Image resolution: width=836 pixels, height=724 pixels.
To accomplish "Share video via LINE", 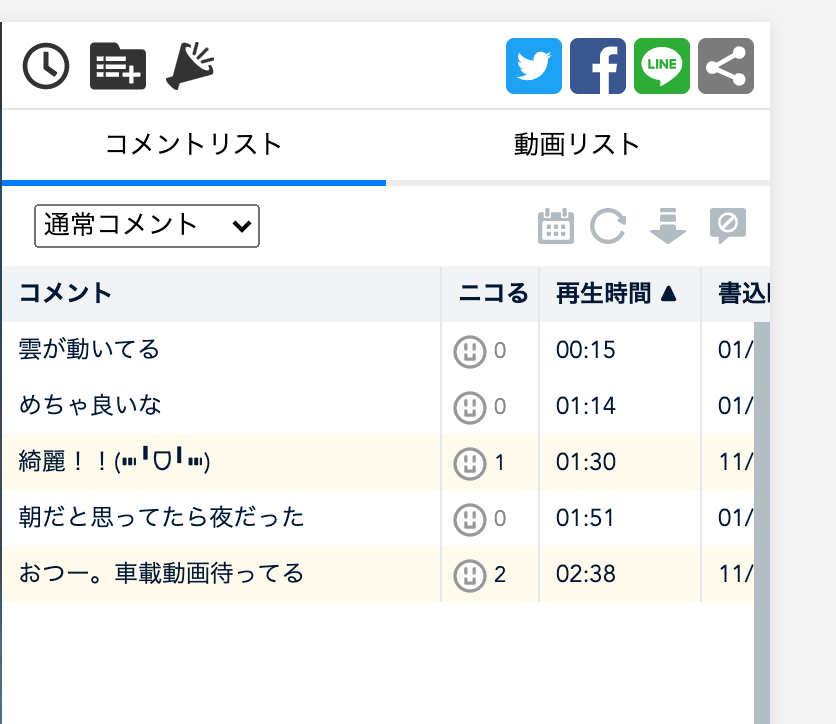I will (662, 66).
